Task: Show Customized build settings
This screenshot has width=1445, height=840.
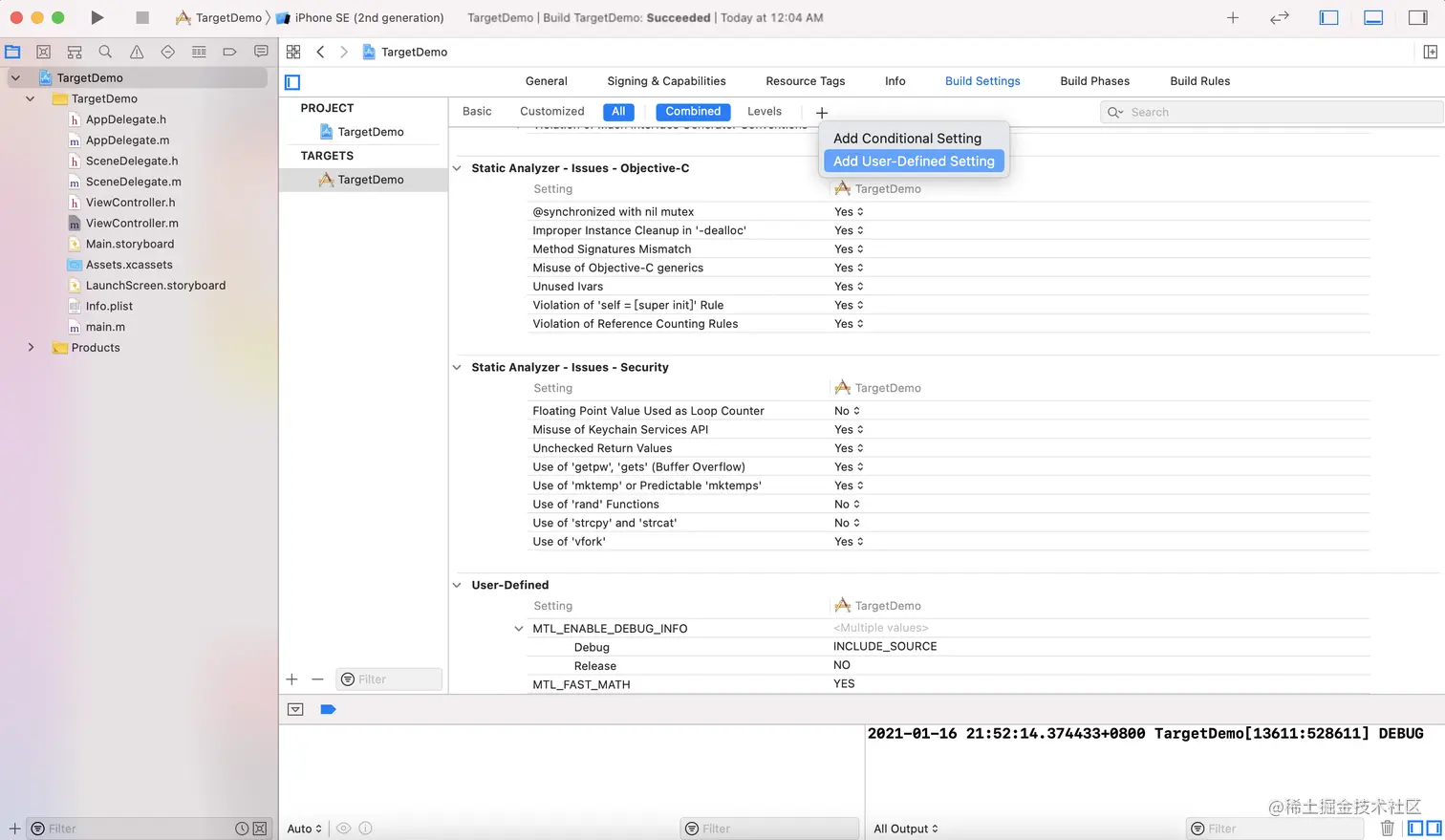Action: coord(551,112)
